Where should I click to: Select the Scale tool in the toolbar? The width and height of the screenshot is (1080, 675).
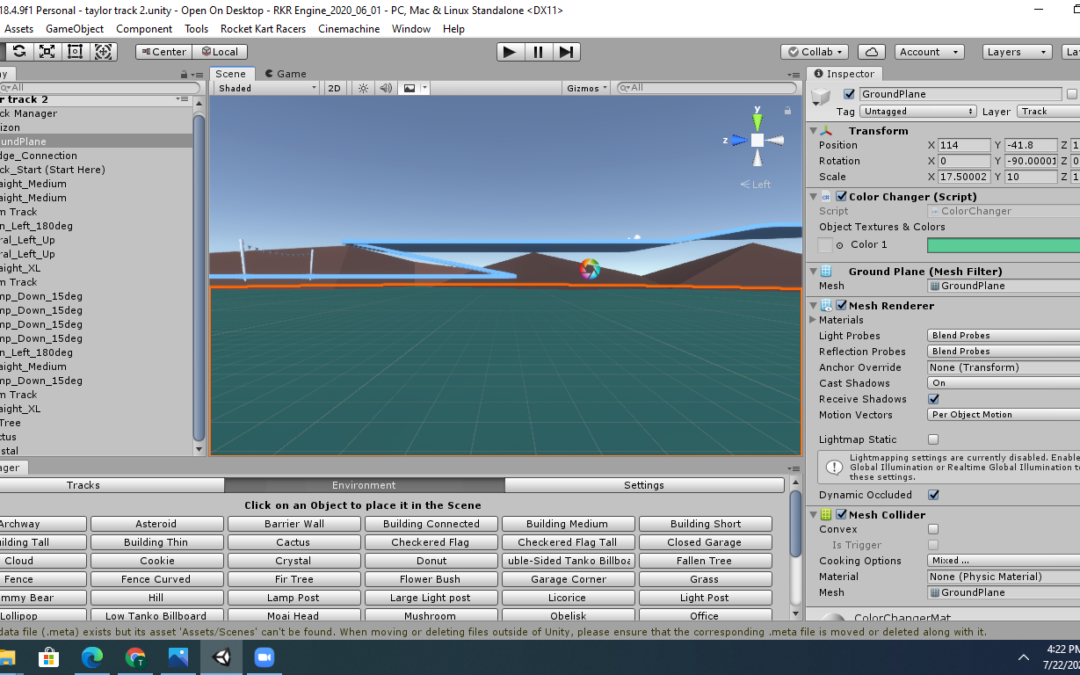[x=47, y=52]
